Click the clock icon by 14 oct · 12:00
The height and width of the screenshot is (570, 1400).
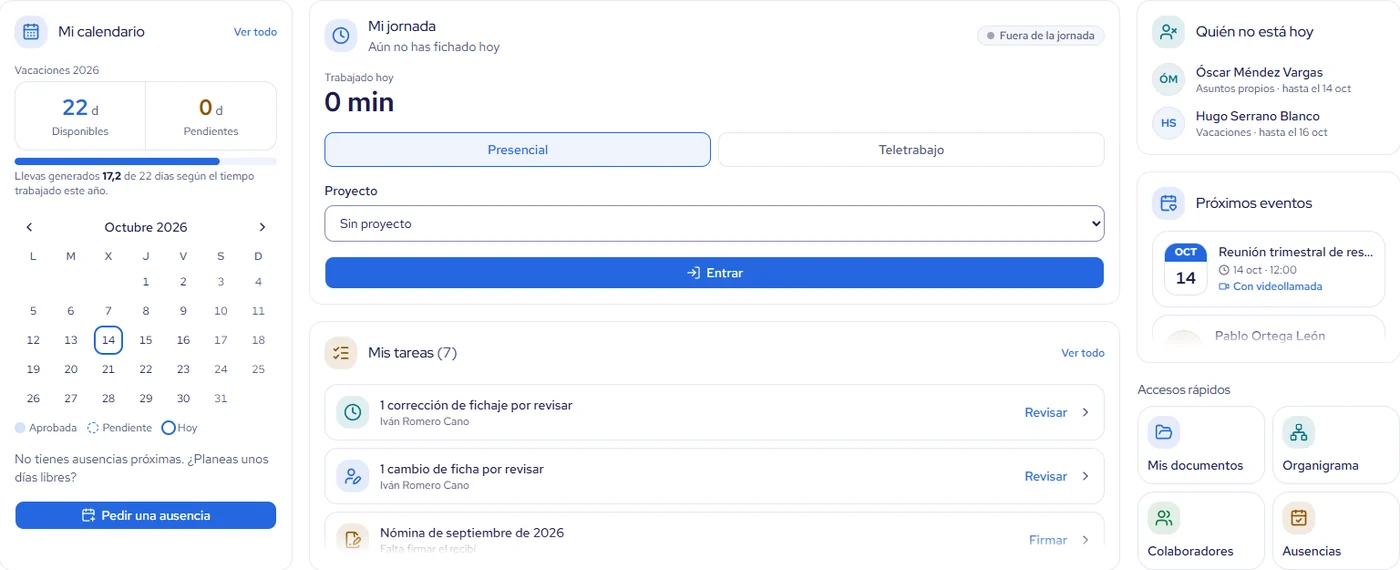coord(1224,270)
